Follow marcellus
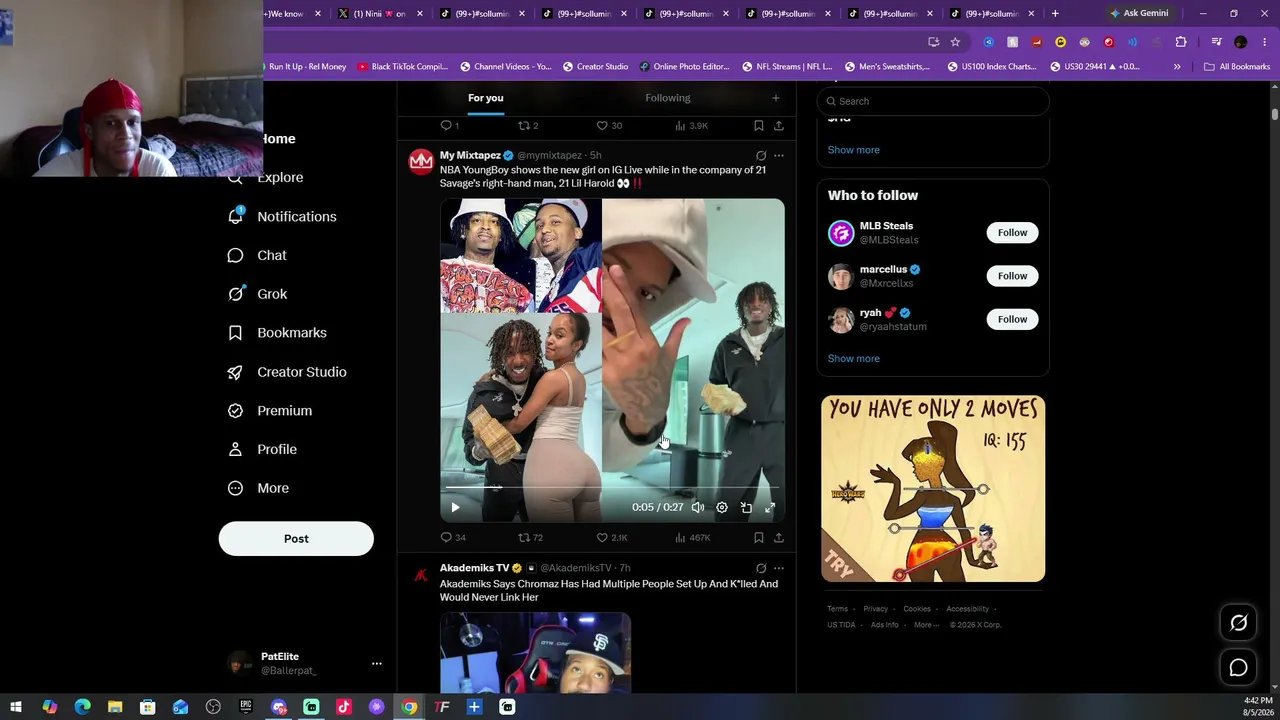 click(x=1012, y=276)
